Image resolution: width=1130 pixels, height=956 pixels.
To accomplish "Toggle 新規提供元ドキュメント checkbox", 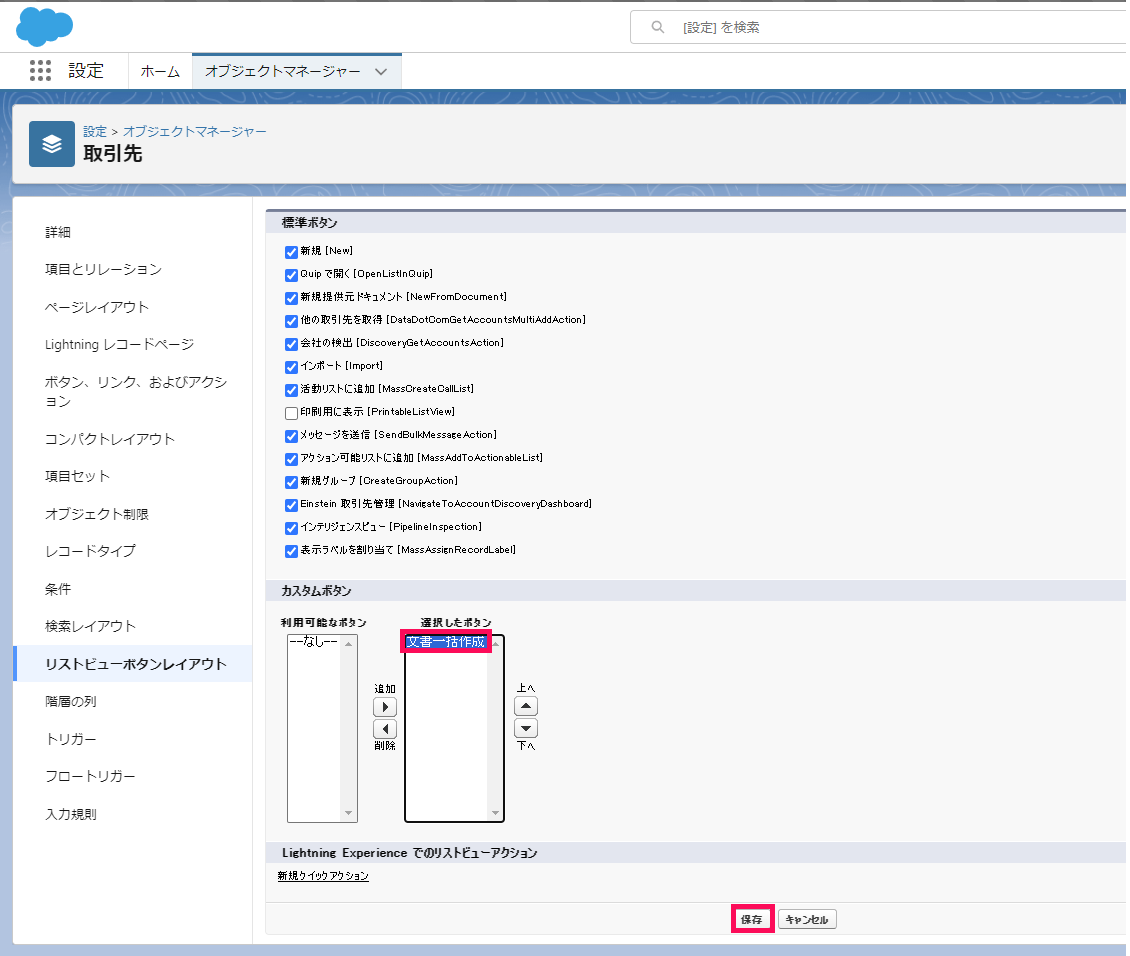I will (x=291, y=298).
